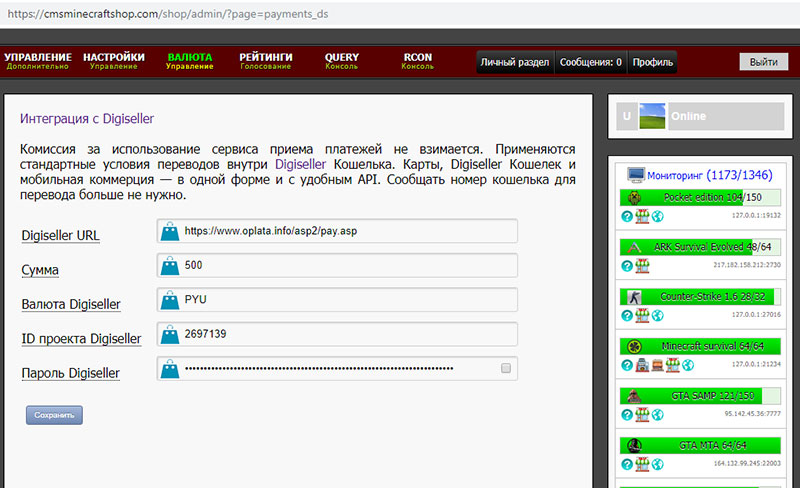Click the Выйти logout button

tap(763, 62)
